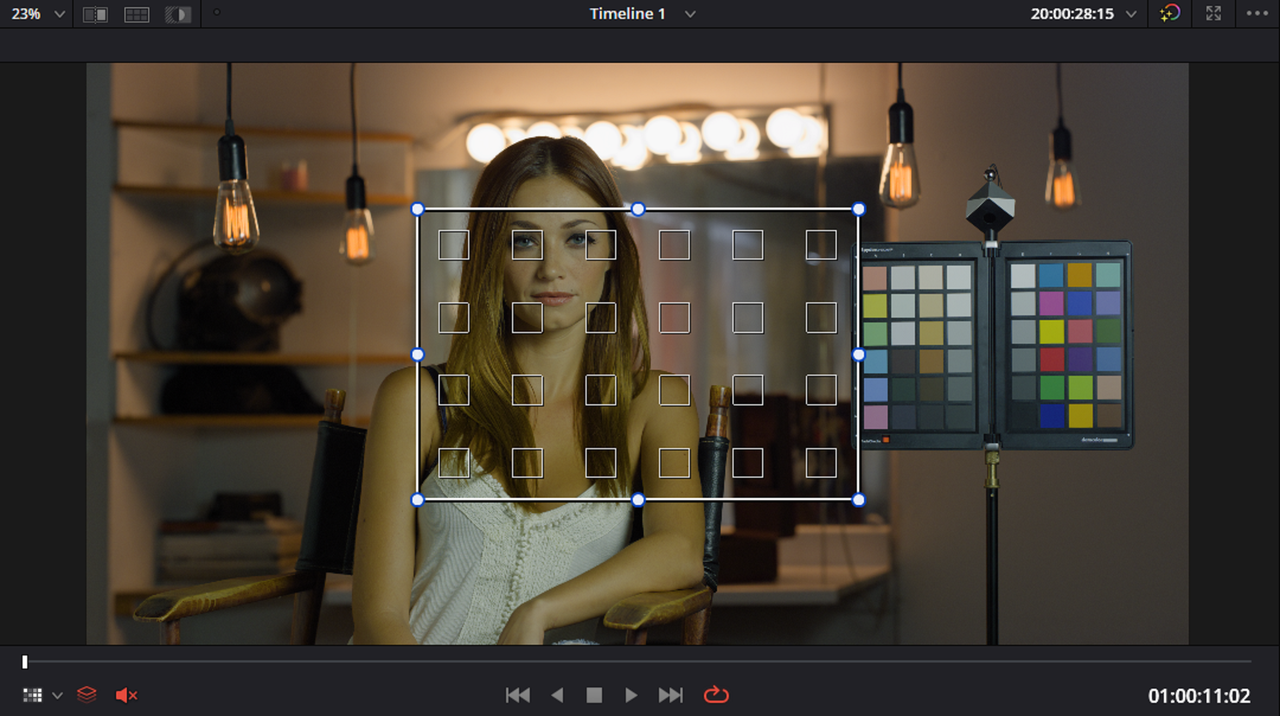Screen dimensions: 1280x716
Task: Select the top-right corner handle of chart overlay
Action: (x=858, y=209)
